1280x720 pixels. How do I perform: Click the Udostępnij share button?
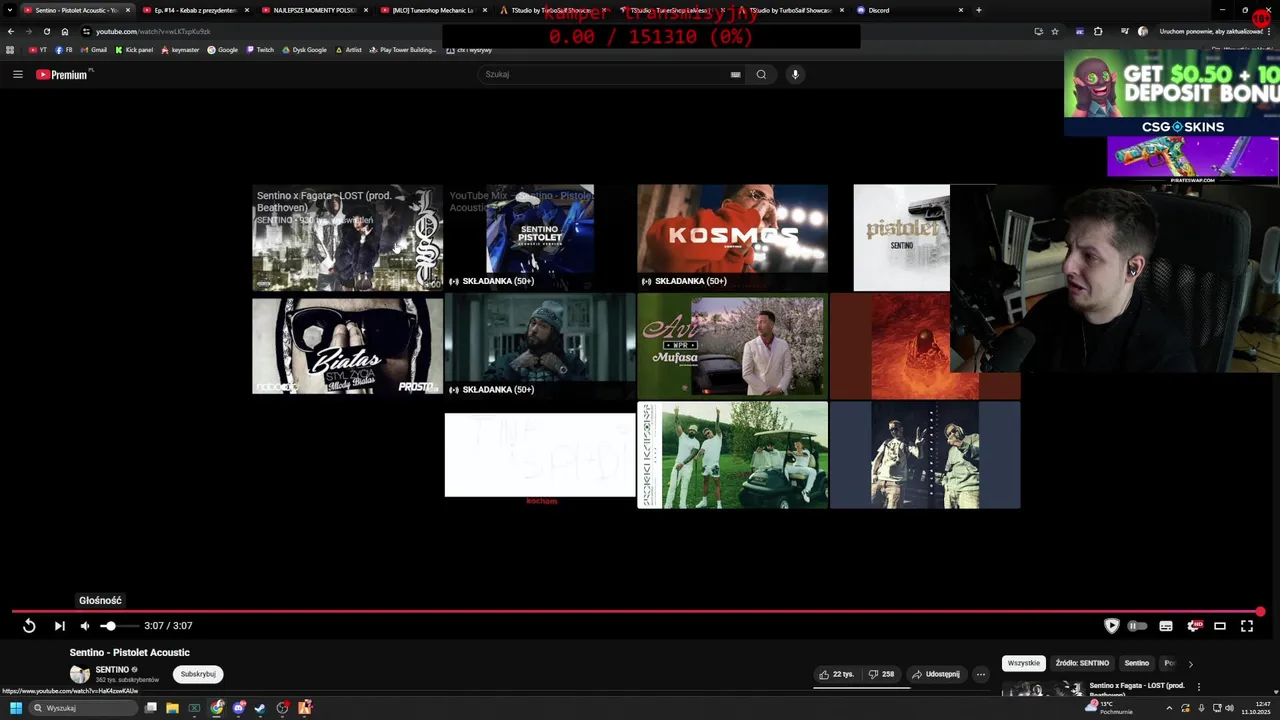click(936, 674)
